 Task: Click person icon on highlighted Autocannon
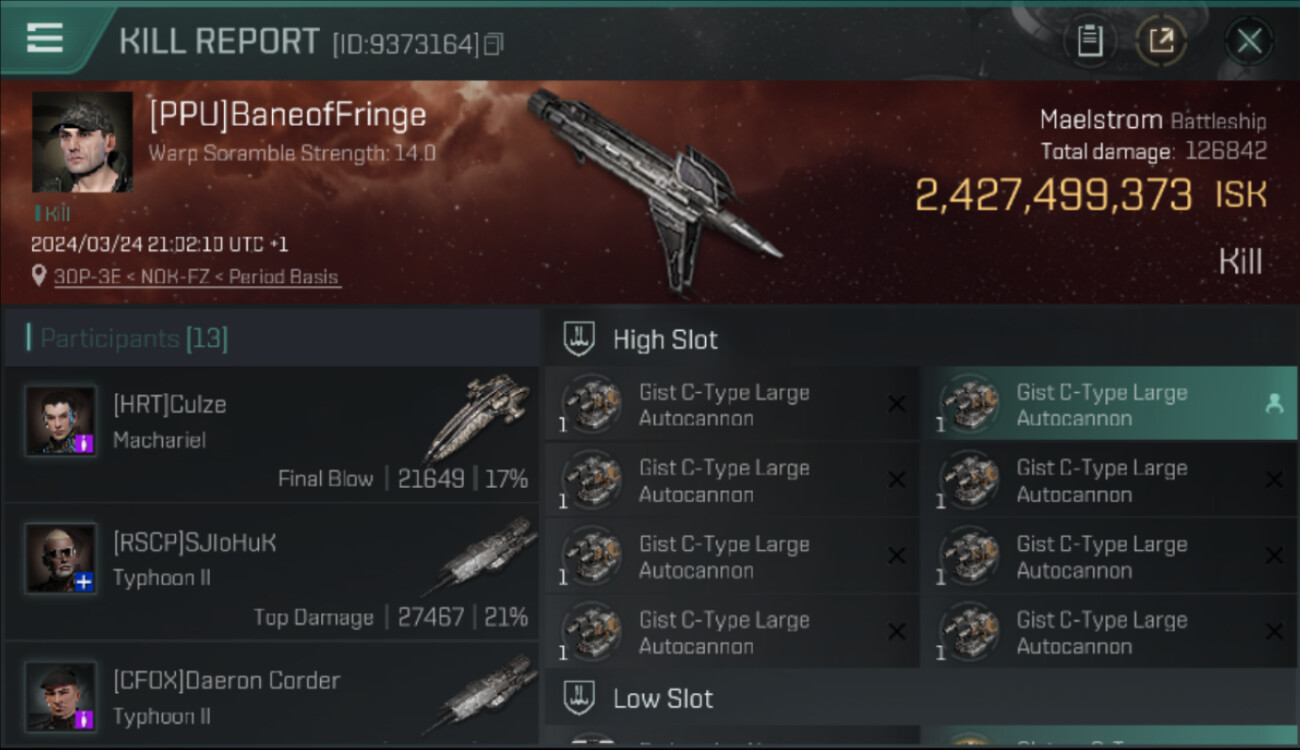[1274, 404]
